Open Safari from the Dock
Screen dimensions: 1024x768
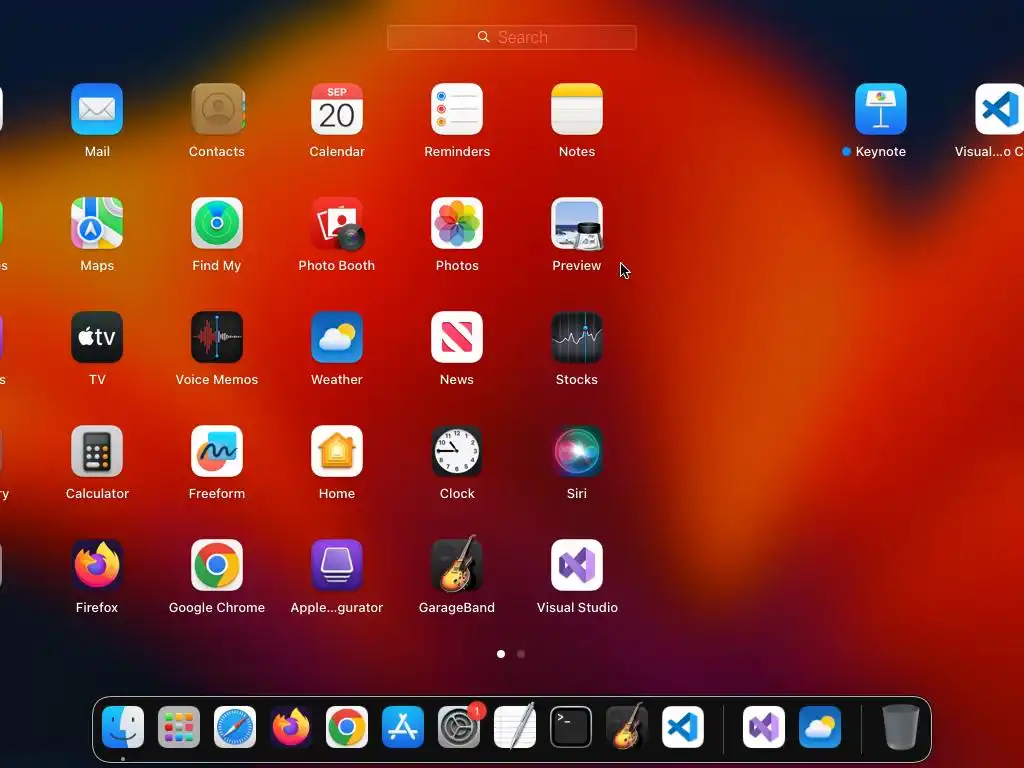(235, 727)
